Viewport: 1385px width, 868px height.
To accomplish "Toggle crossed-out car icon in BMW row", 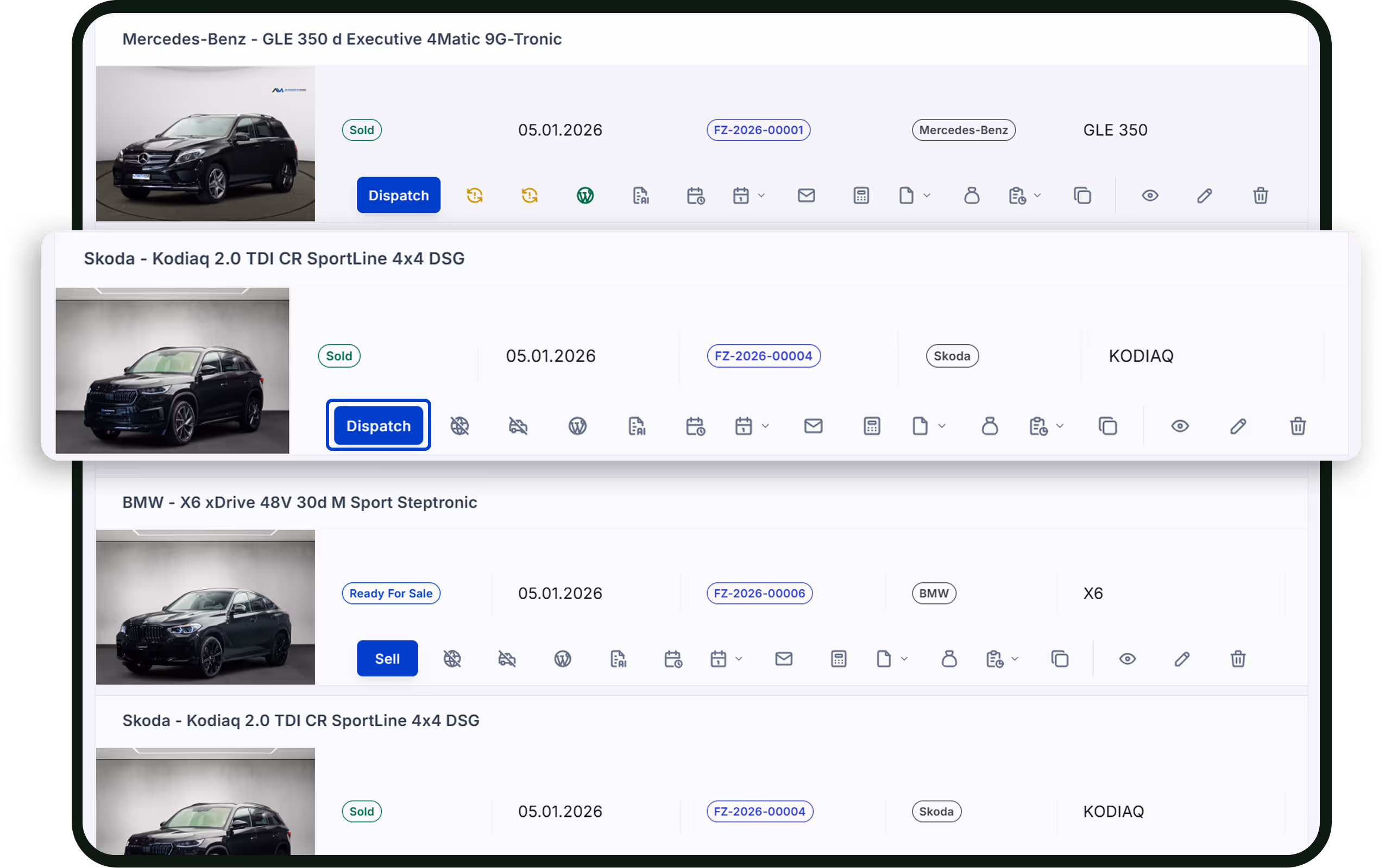I will tap(507, 658).
